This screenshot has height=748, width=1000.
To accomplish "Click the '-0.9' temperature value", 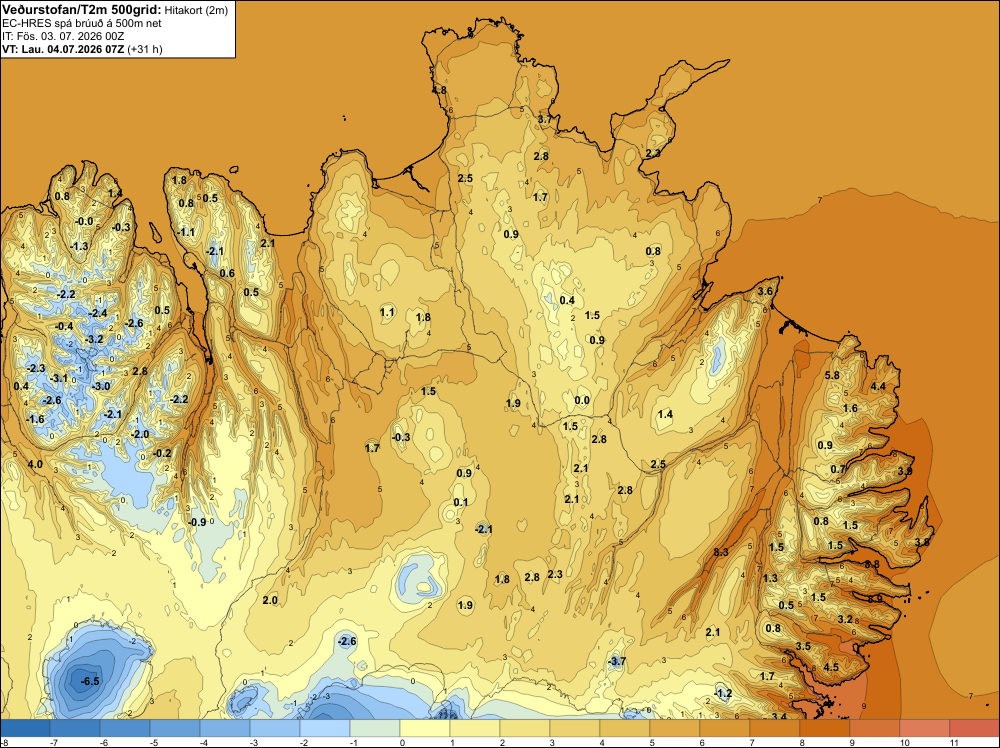I will (197, 522).
